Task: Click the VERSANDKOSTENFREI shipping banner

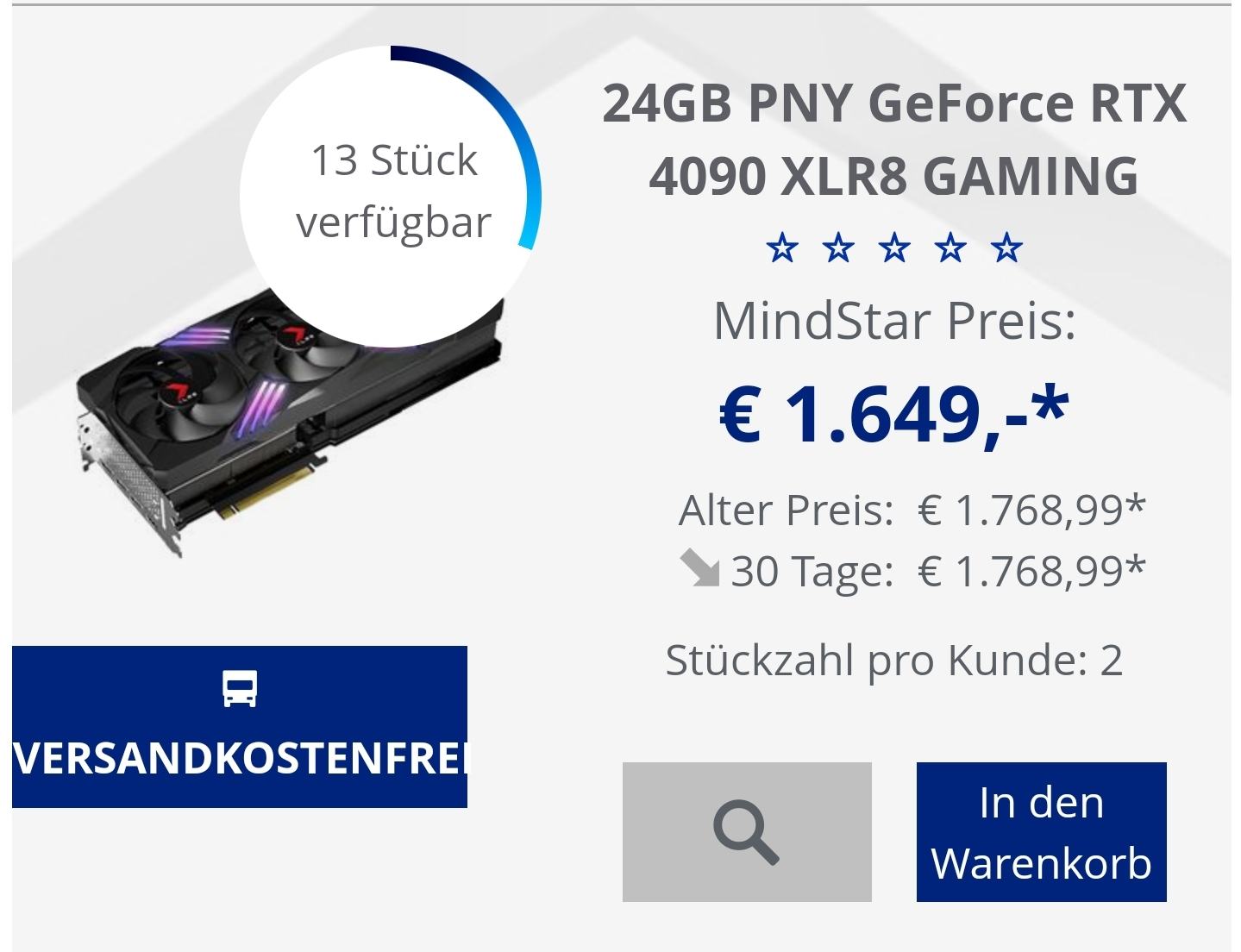Action: tap(240, 726)
